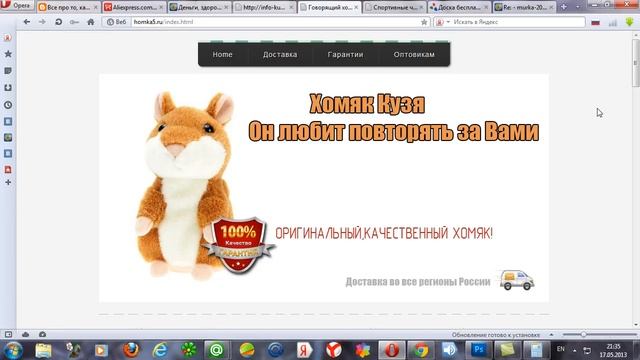Go forward with the forward arrow
The width and height of the screenshot is (640, 360).
point(42,22)
